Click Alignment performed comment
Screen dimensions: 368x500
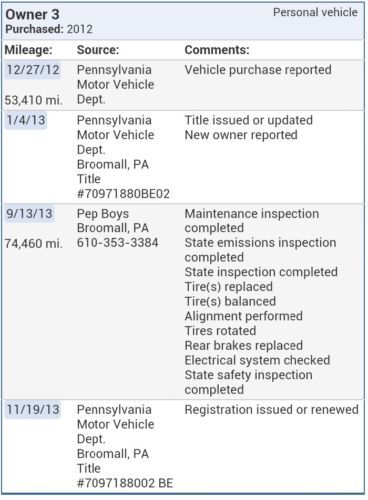tap(244, 316)
